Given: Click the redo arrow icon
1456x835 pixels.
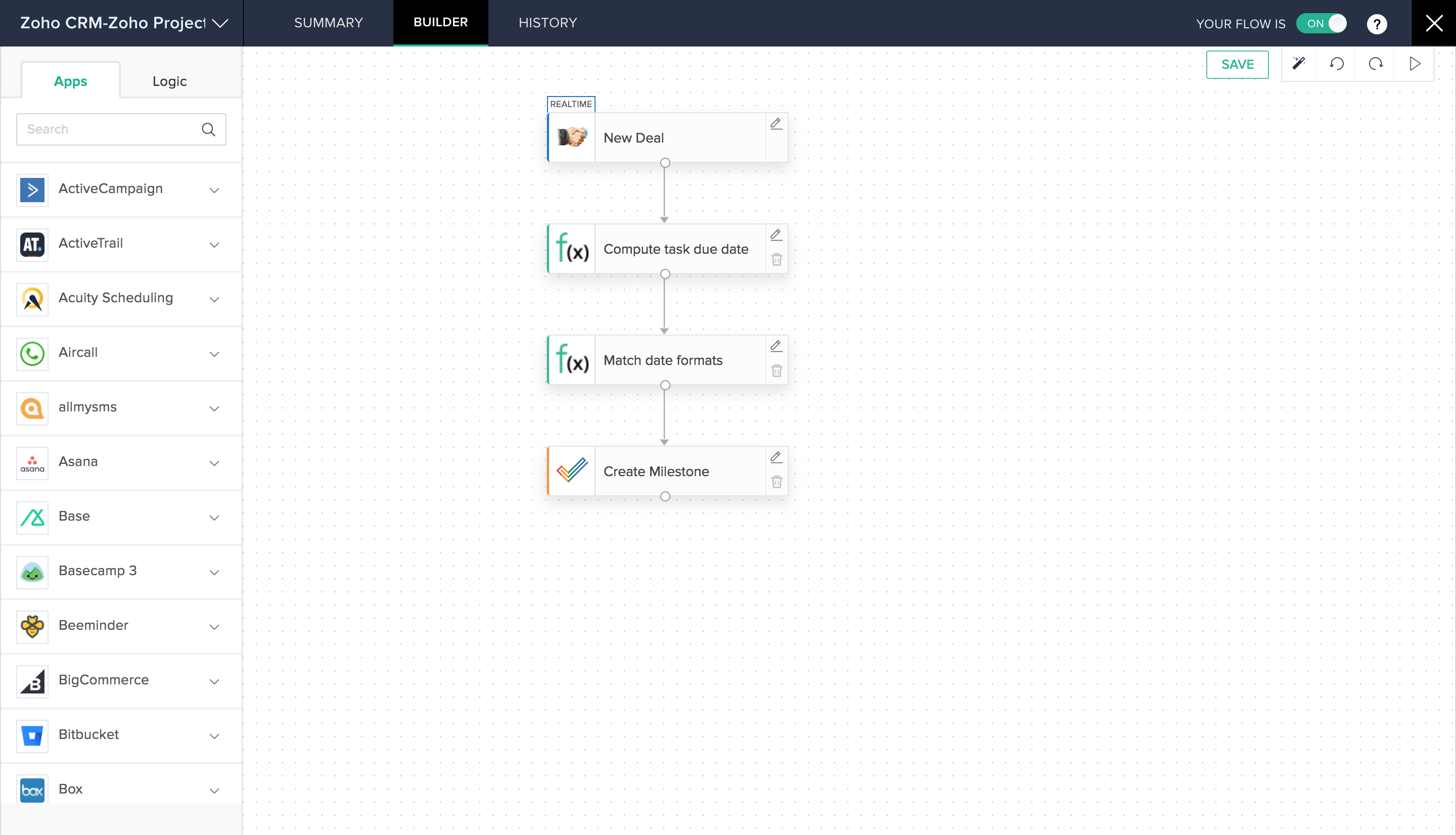Looking at the screenshot, I should click(1376, 64).
